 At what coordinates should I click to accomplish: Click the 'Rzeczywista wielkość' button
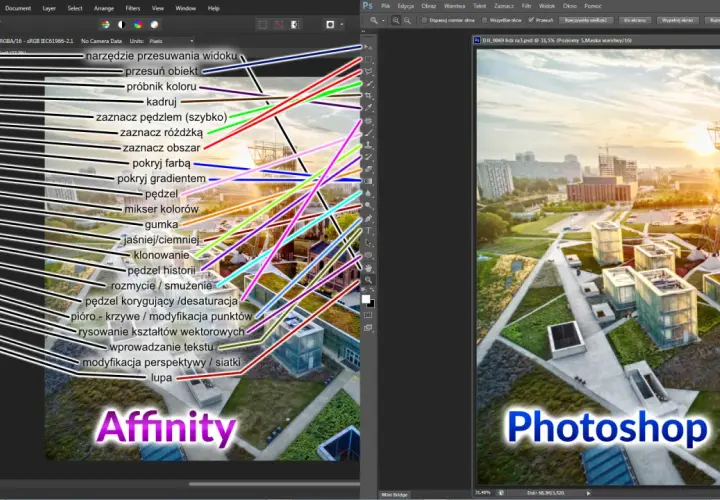coord(585,20)
